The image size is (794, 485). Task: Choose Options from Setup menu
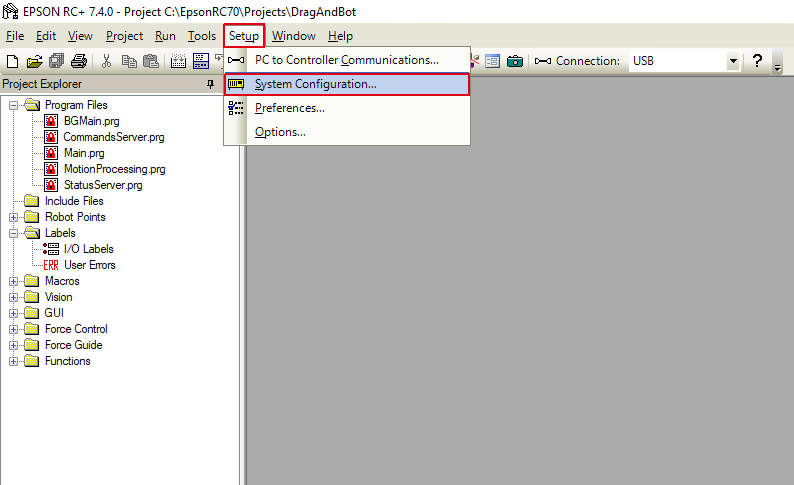pyautogui.click(x=347, y=132)
